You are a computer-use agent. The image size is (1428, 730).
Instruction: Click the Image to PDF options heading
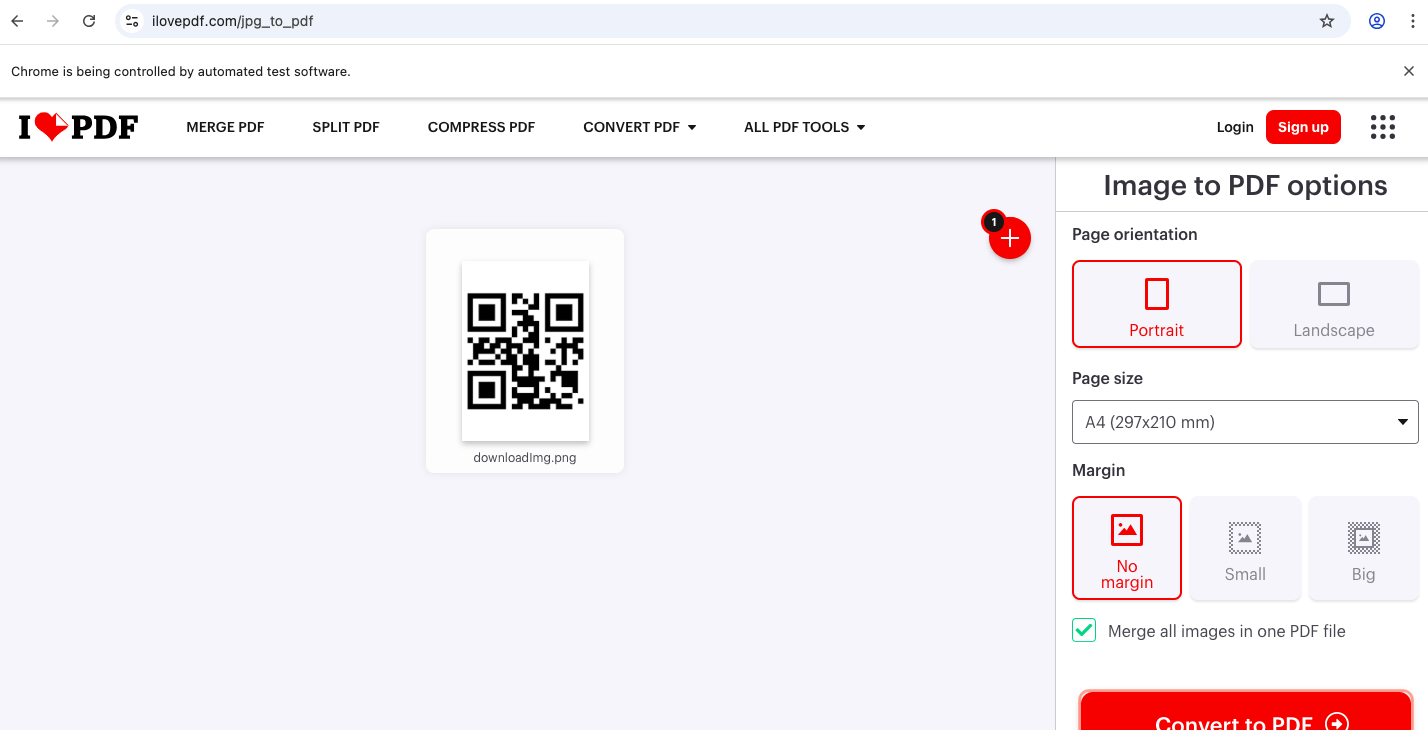coord(1245,185)
